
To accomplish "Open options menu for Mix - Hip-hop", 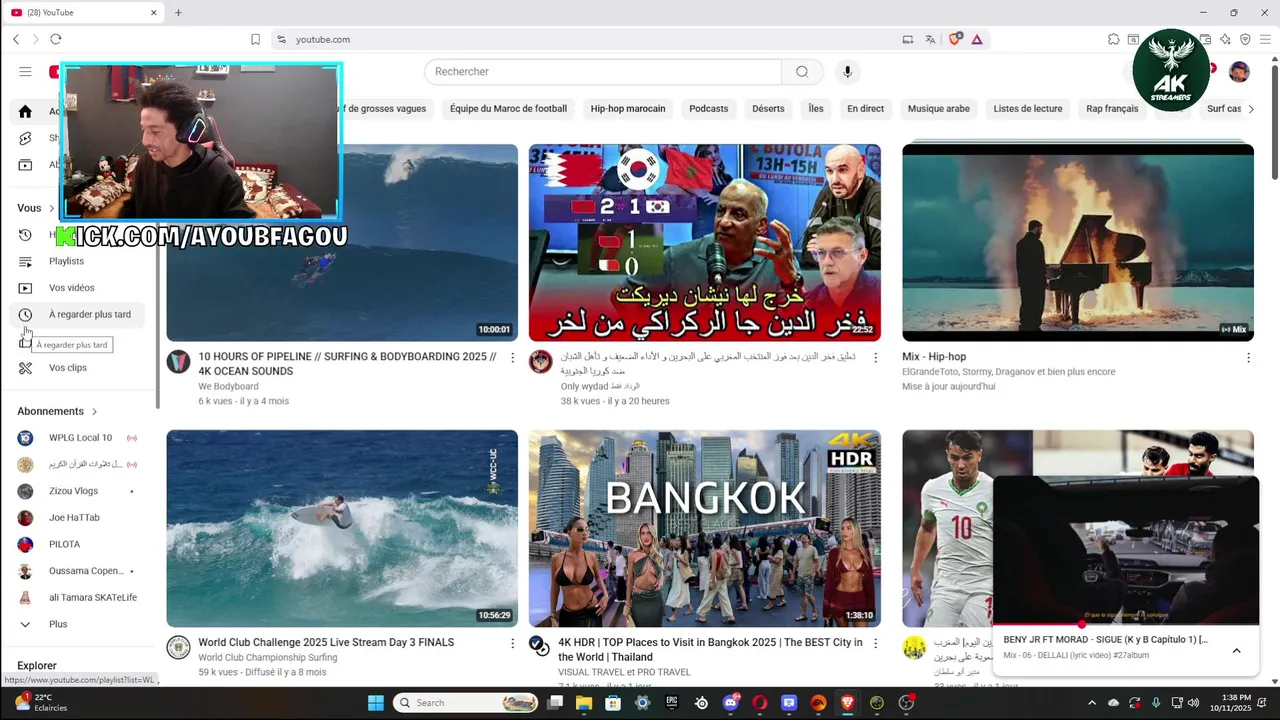I will pos(1248,357).
